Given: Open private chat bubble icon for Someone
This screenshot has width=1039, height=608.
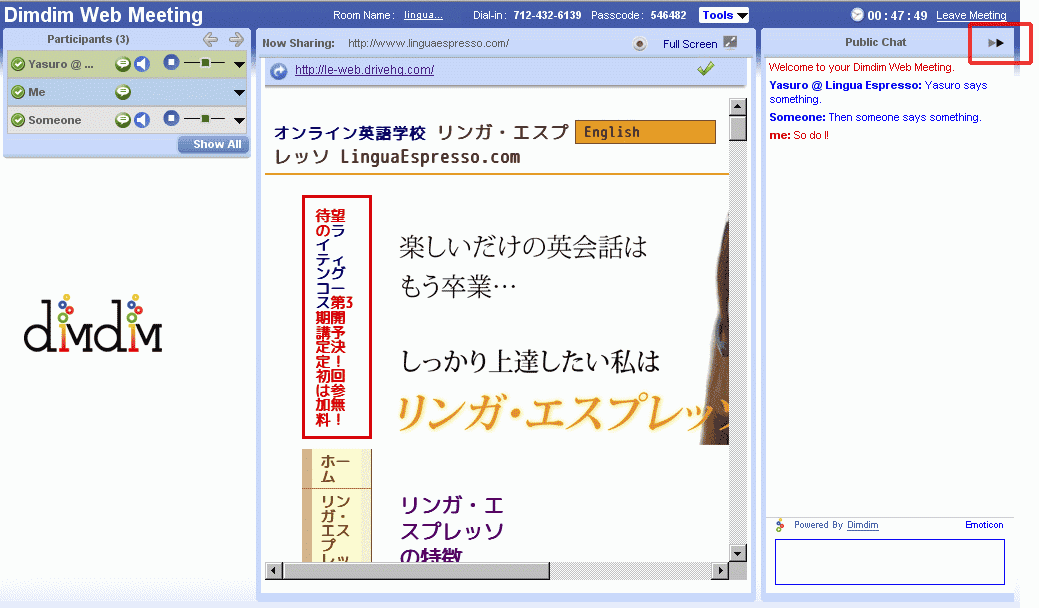Looking at the screenshot, I should click(x=123, y=120).
